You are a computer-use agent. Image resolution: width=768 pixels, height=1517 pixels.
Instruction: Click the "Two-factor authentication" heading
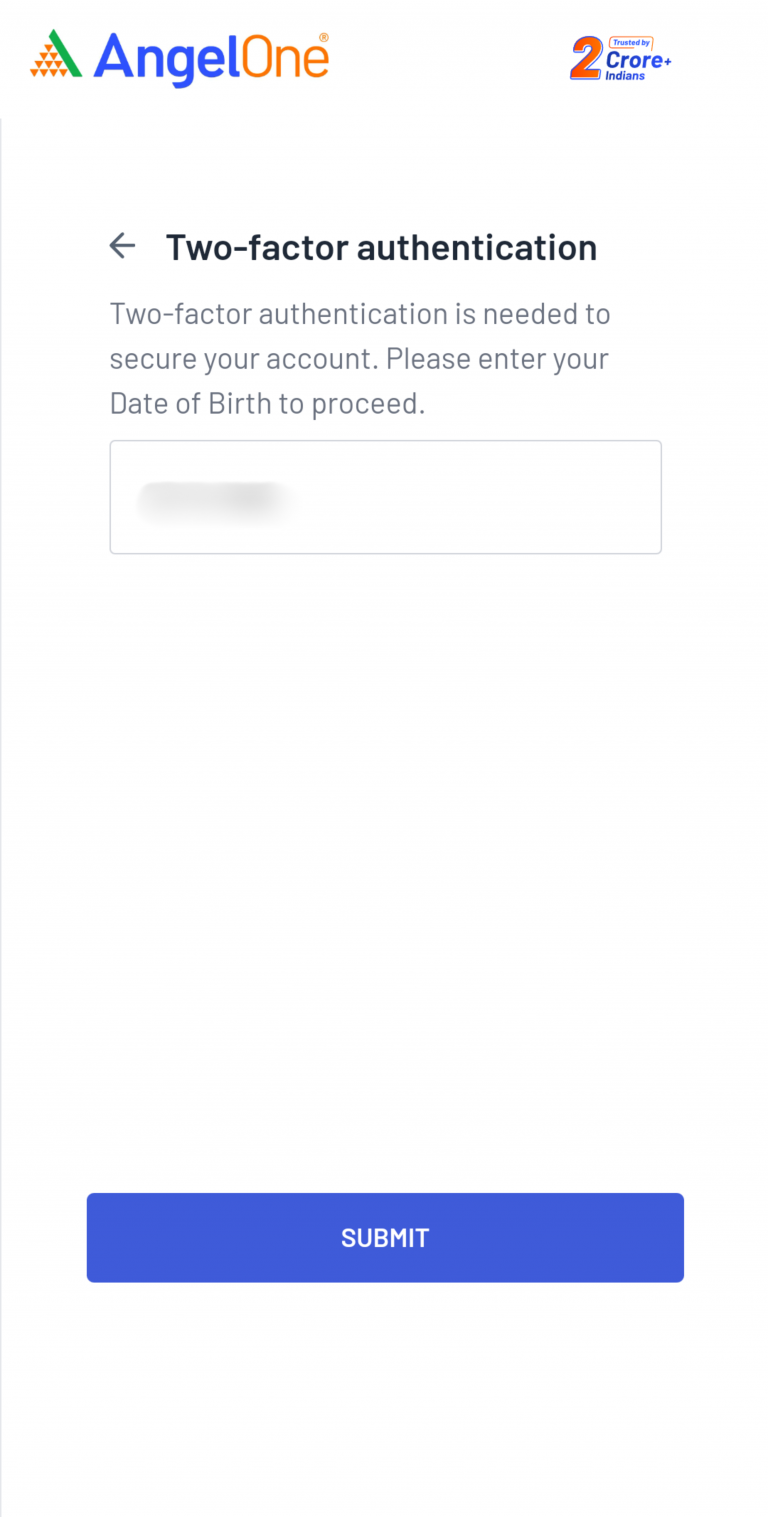381,247
